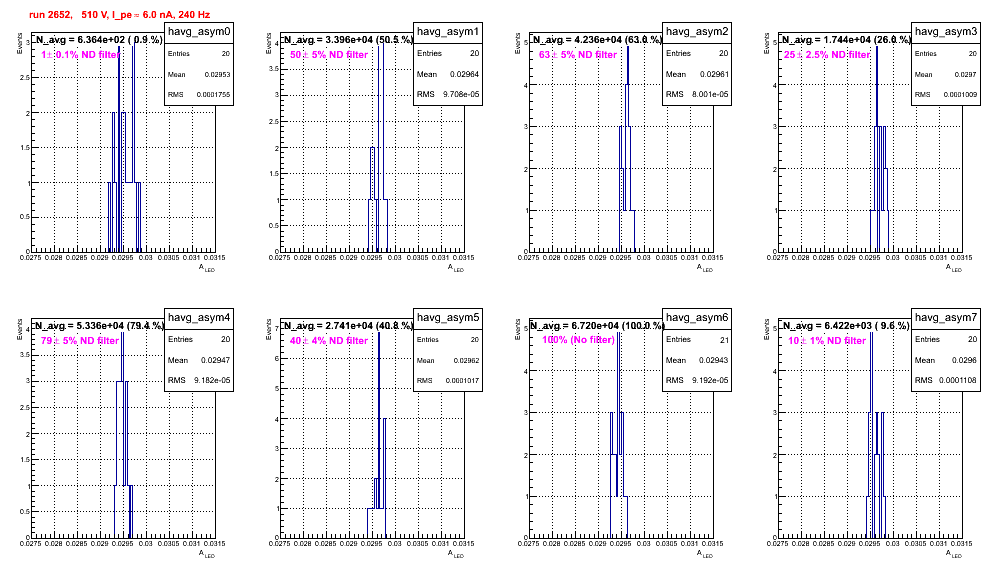
Task: Select the havg_asym6 stats box title
Action: pyautogui.click(x=697, y=317)
